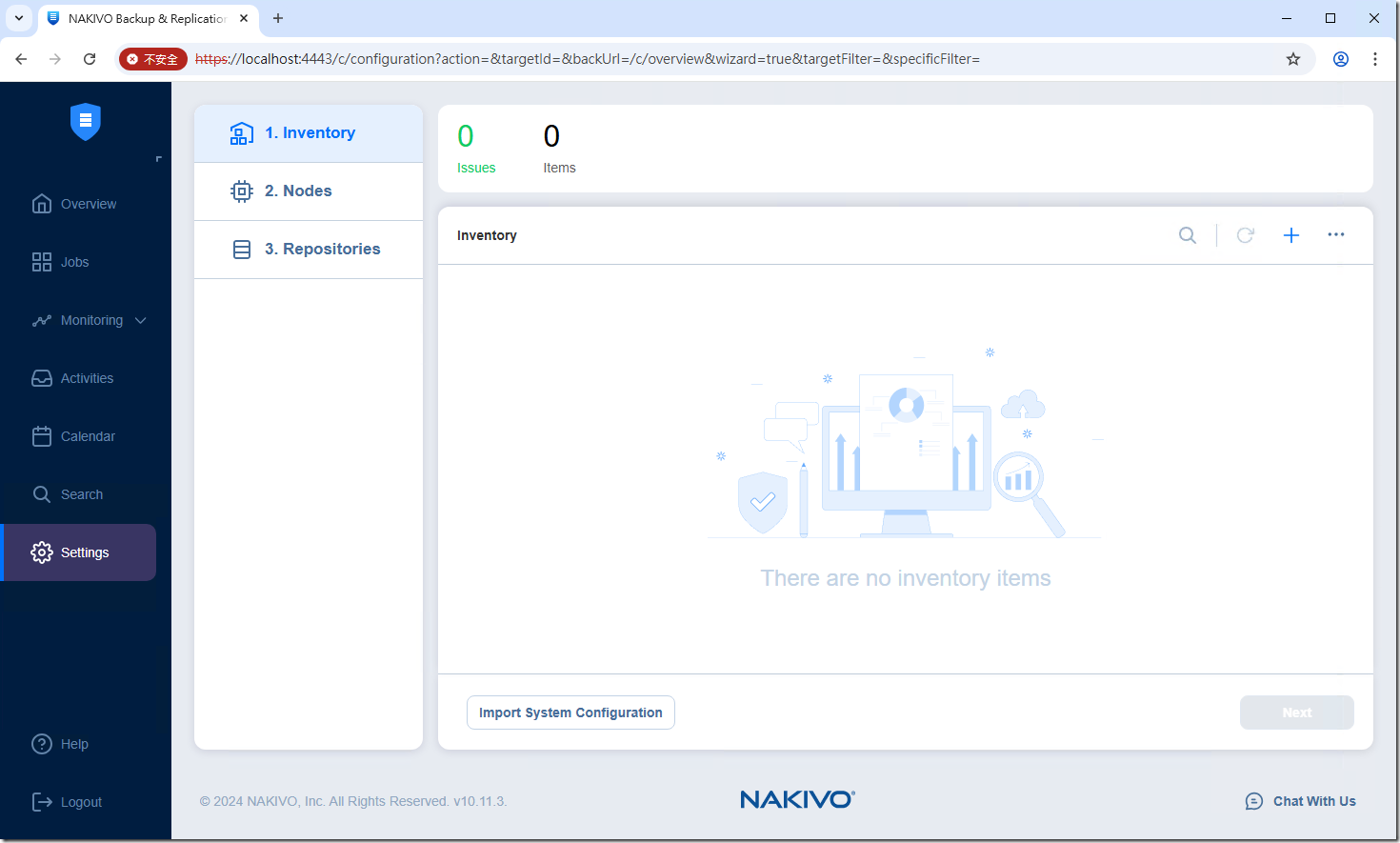Click the NAKIVO footer logo
The height and width of the screenshot is (843, 1400).
pyautogui.click(x=798, y=799)
